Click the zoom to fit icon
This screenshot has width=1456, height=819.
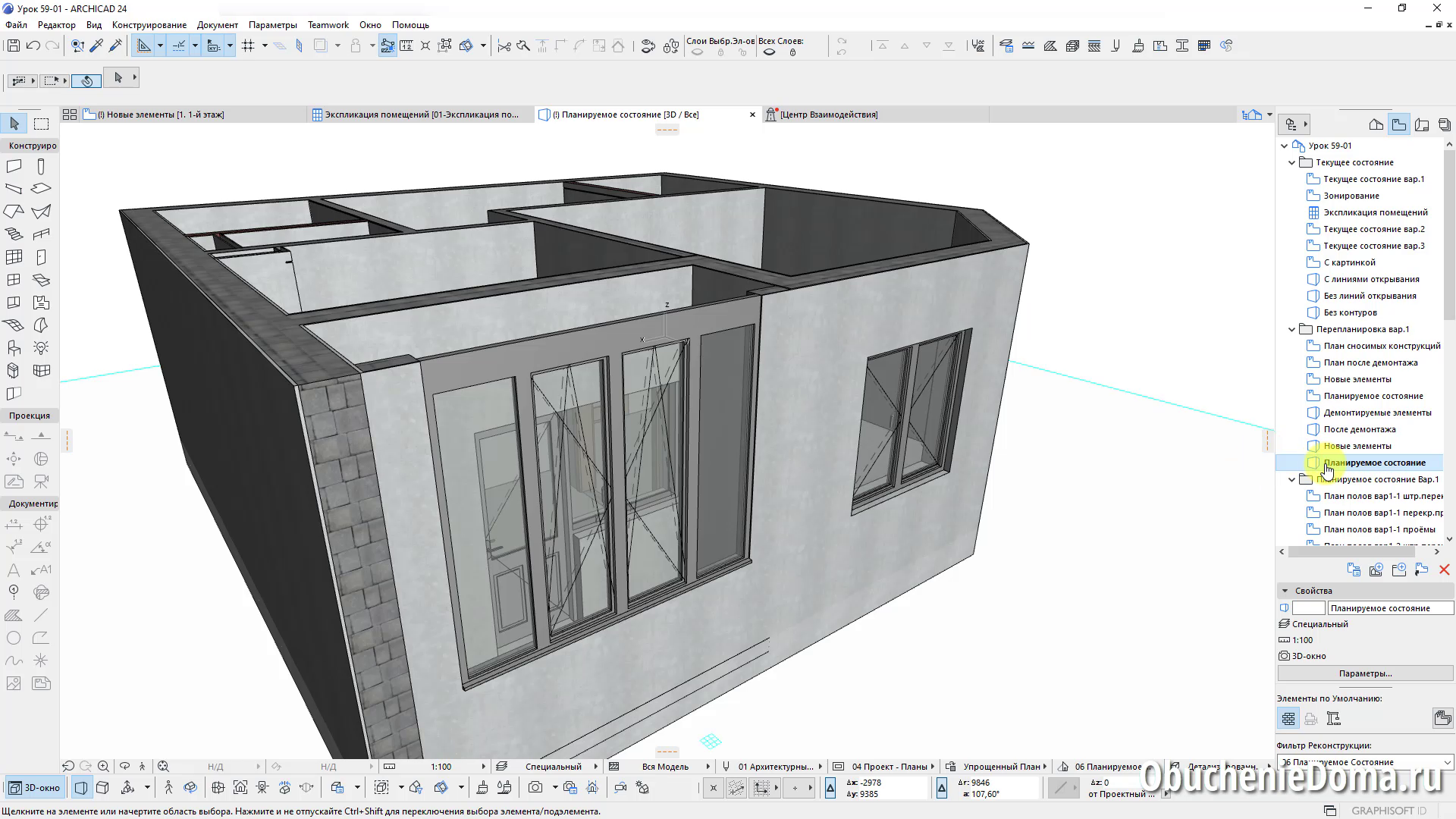tap(164, 766)
